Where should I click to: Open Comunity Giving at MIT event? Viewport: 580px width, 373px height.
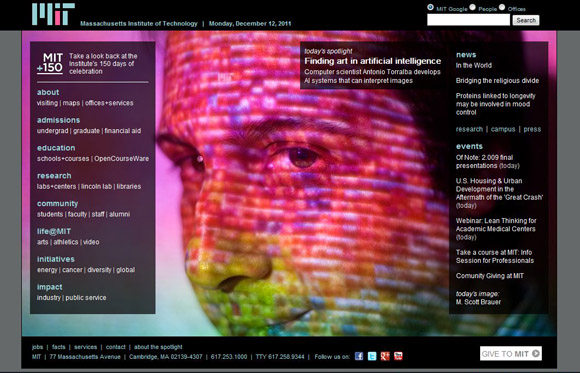(x=490, y=276)
